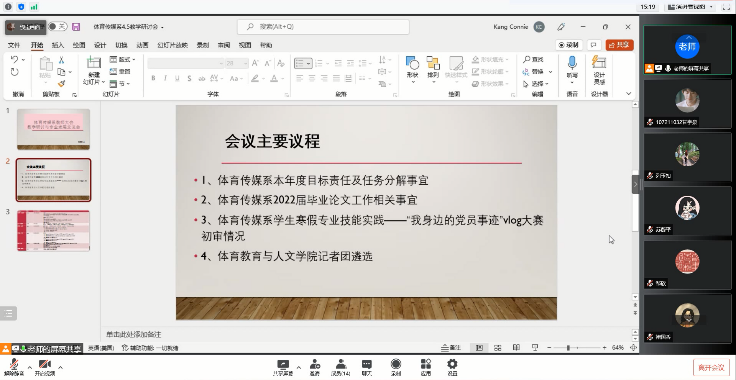Open the meeting chat icon
The width and height of the screenshot is (736, 380).
tap(367, 367)
